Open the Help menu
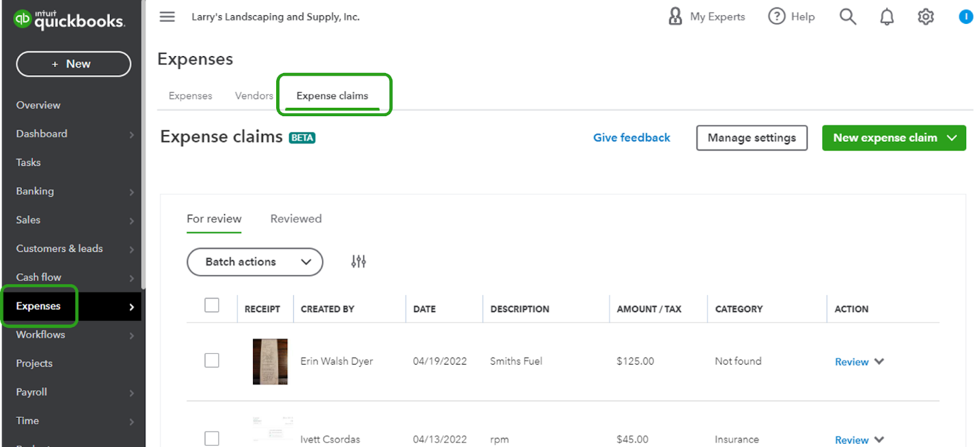The image size is (974, 447). [791, 17]
